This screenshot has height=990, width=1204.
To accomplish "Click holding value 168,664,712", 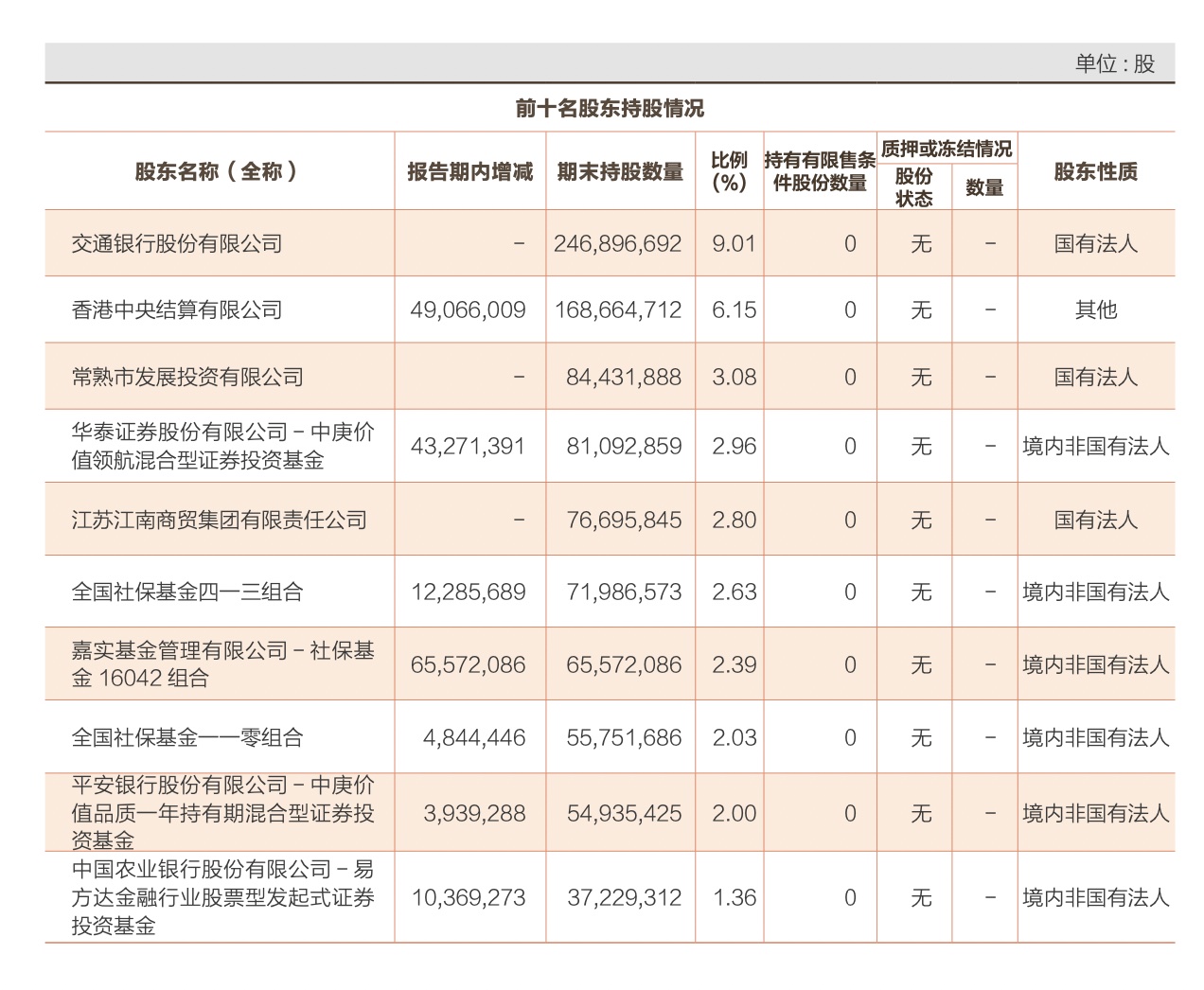I will [618, 309].
